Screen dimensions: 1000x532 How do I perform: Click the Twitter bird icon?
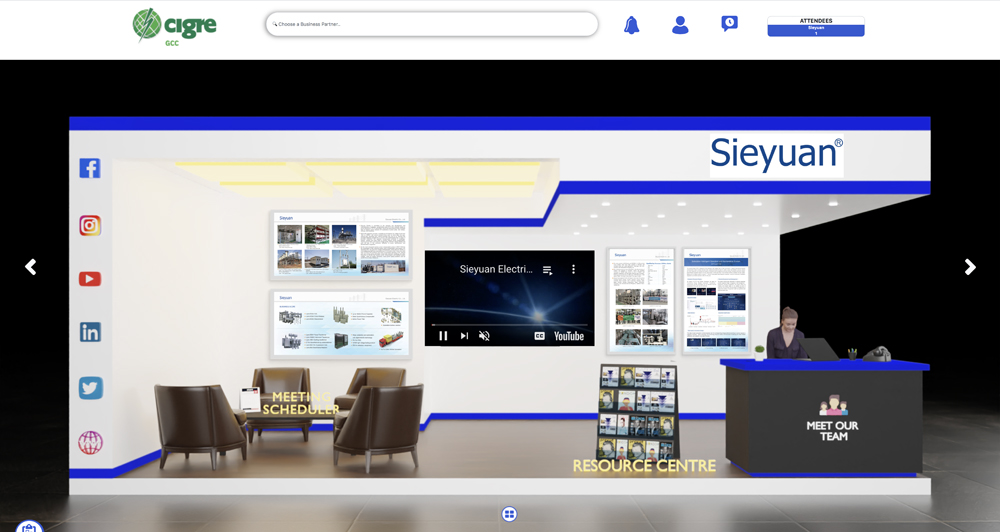pos(90,388)
